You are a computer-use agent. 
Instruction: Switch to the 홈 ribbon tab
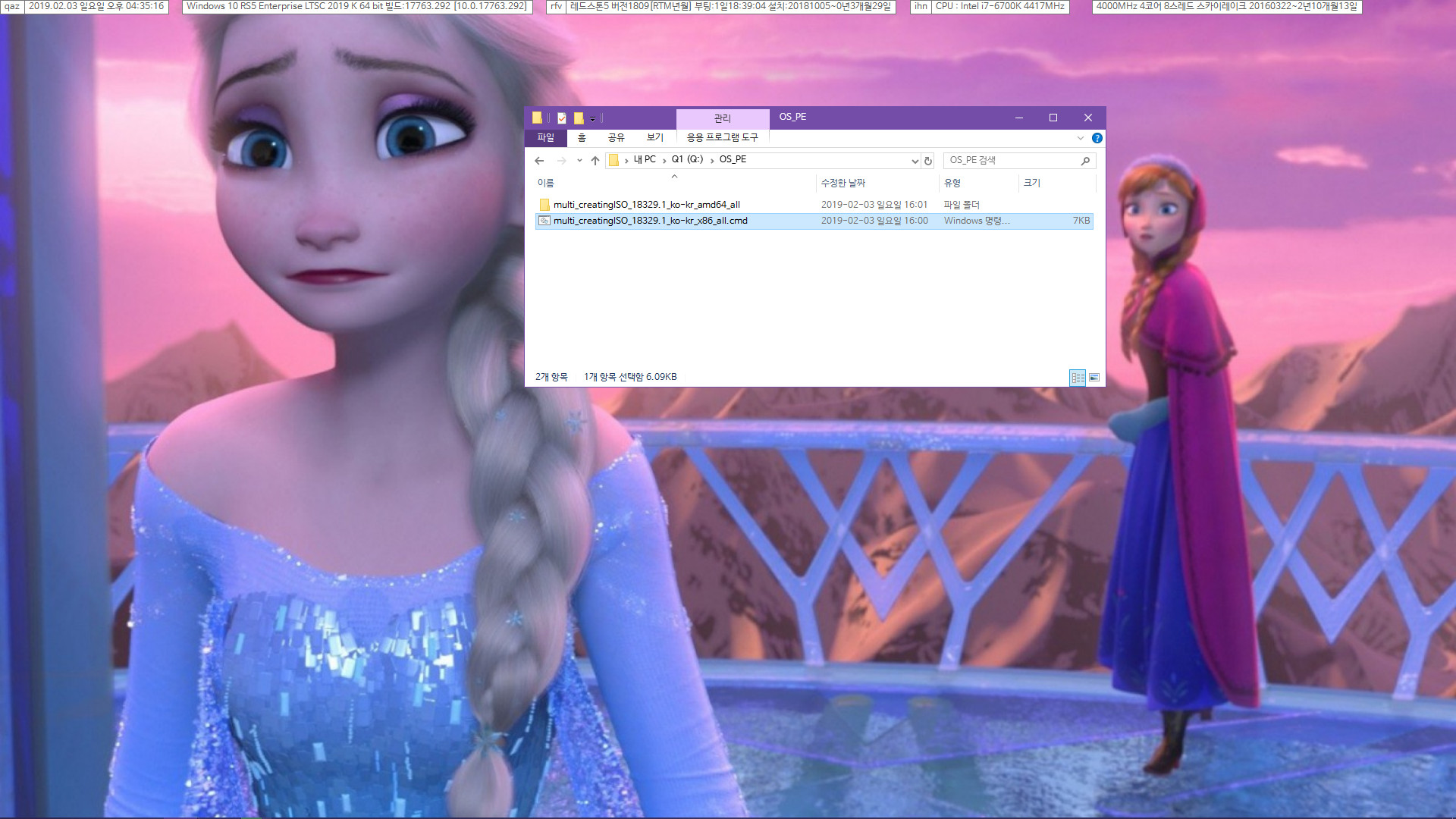click(x=582, y=137)
